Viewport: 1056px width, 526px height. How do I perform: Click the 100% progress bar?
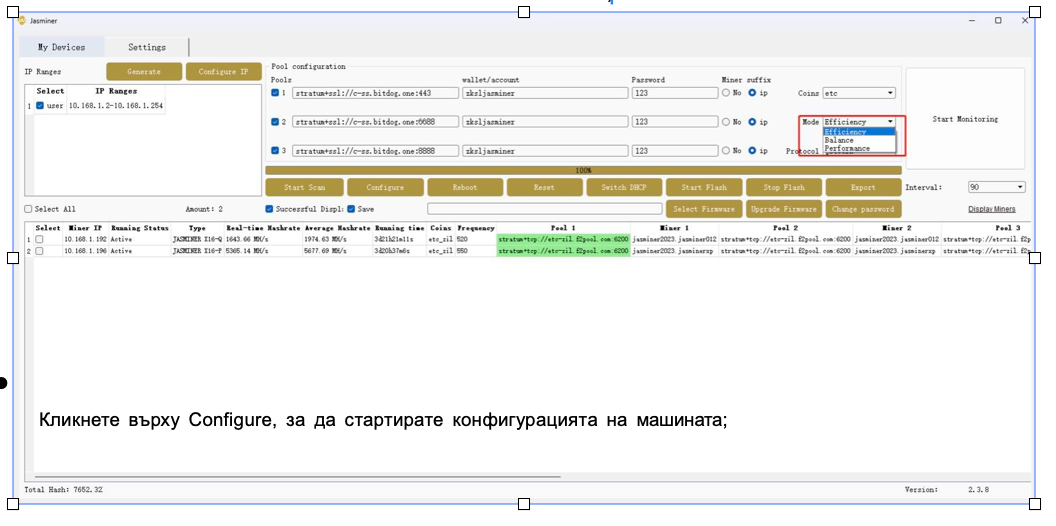583,170
